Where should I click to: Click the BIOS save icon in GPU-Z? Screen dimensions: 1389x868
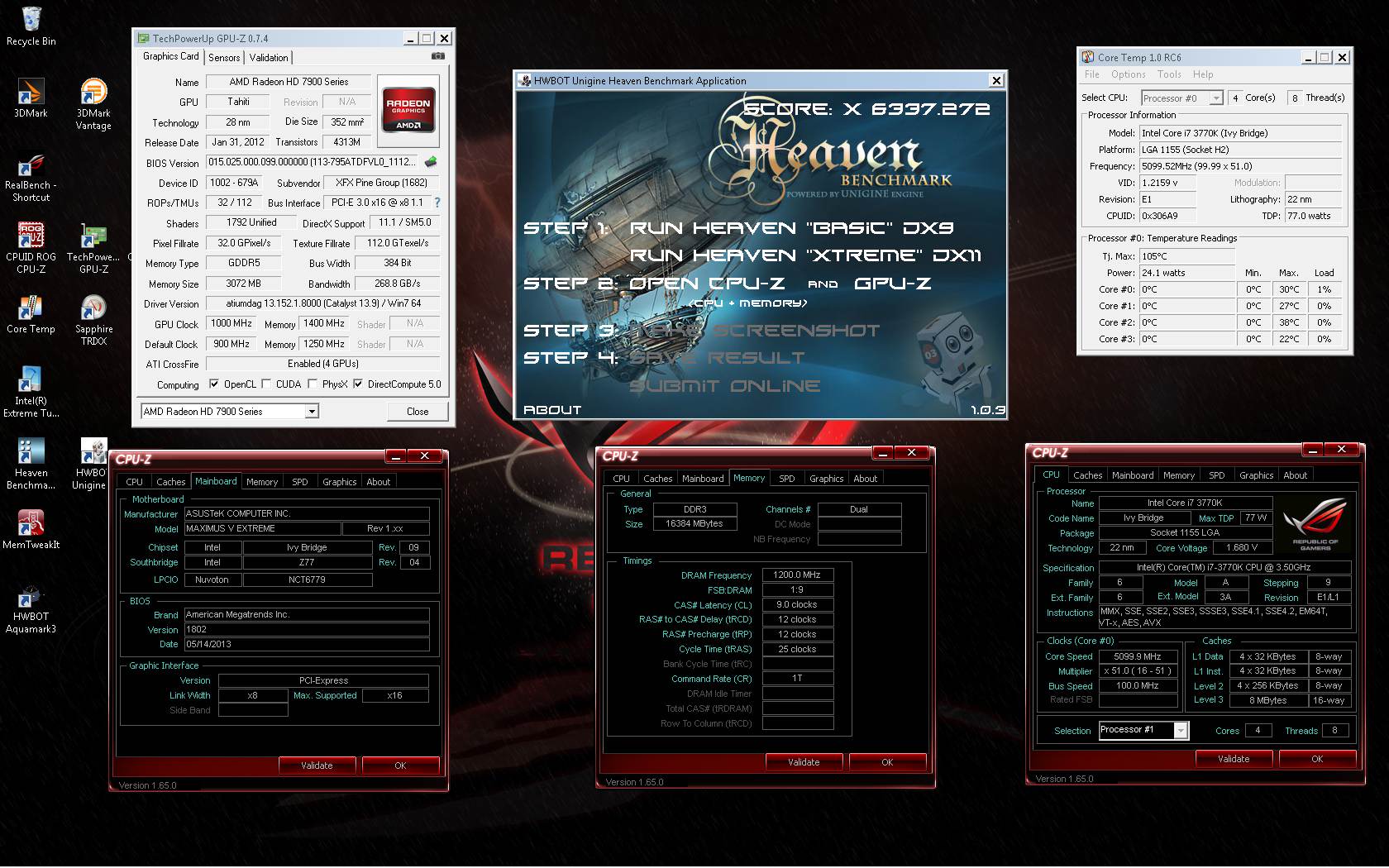430,162
